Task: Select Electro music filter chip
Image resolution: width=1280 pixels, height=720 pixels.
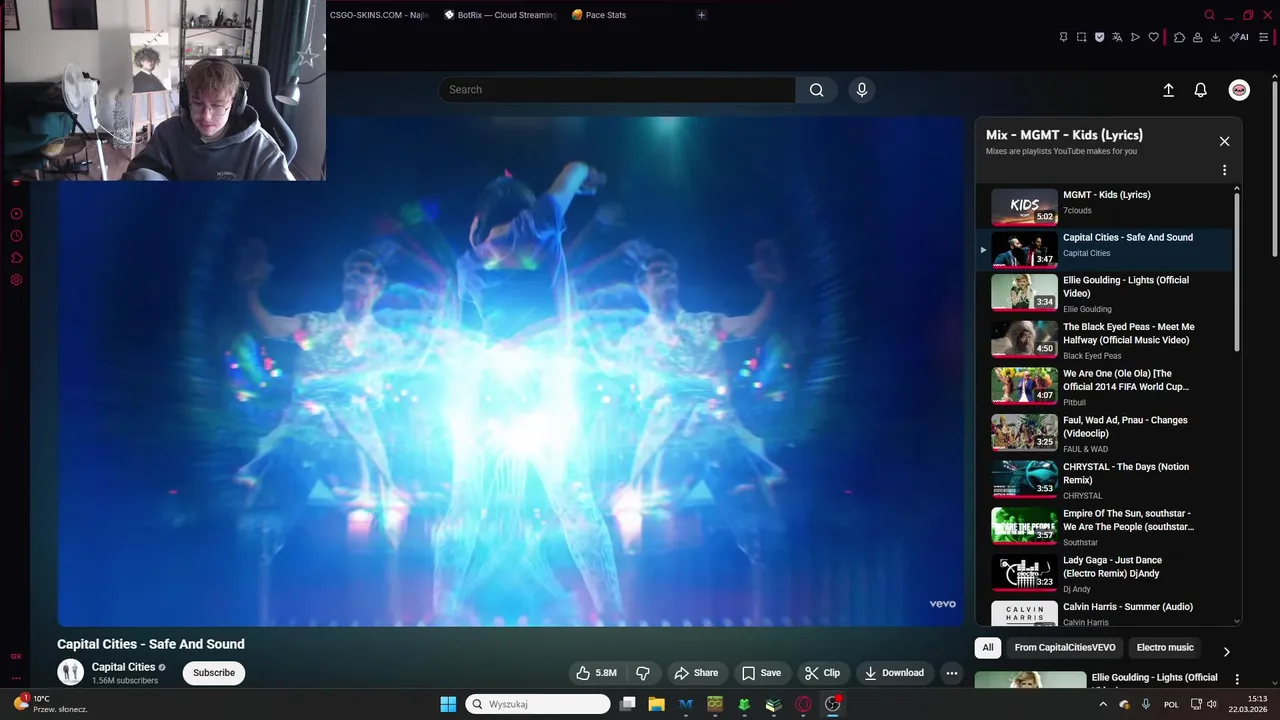Action: coord(1165,648)
